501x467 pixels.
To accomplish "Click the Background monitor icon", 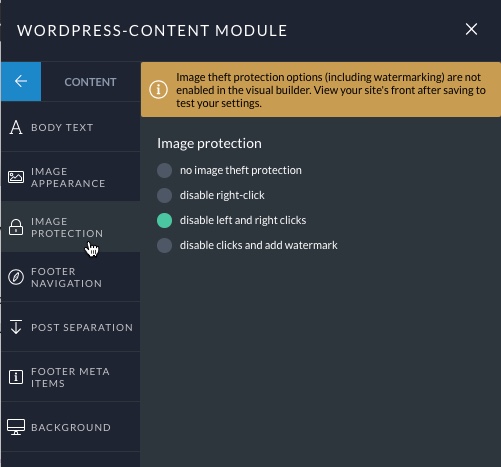I will tap(16, 427).
